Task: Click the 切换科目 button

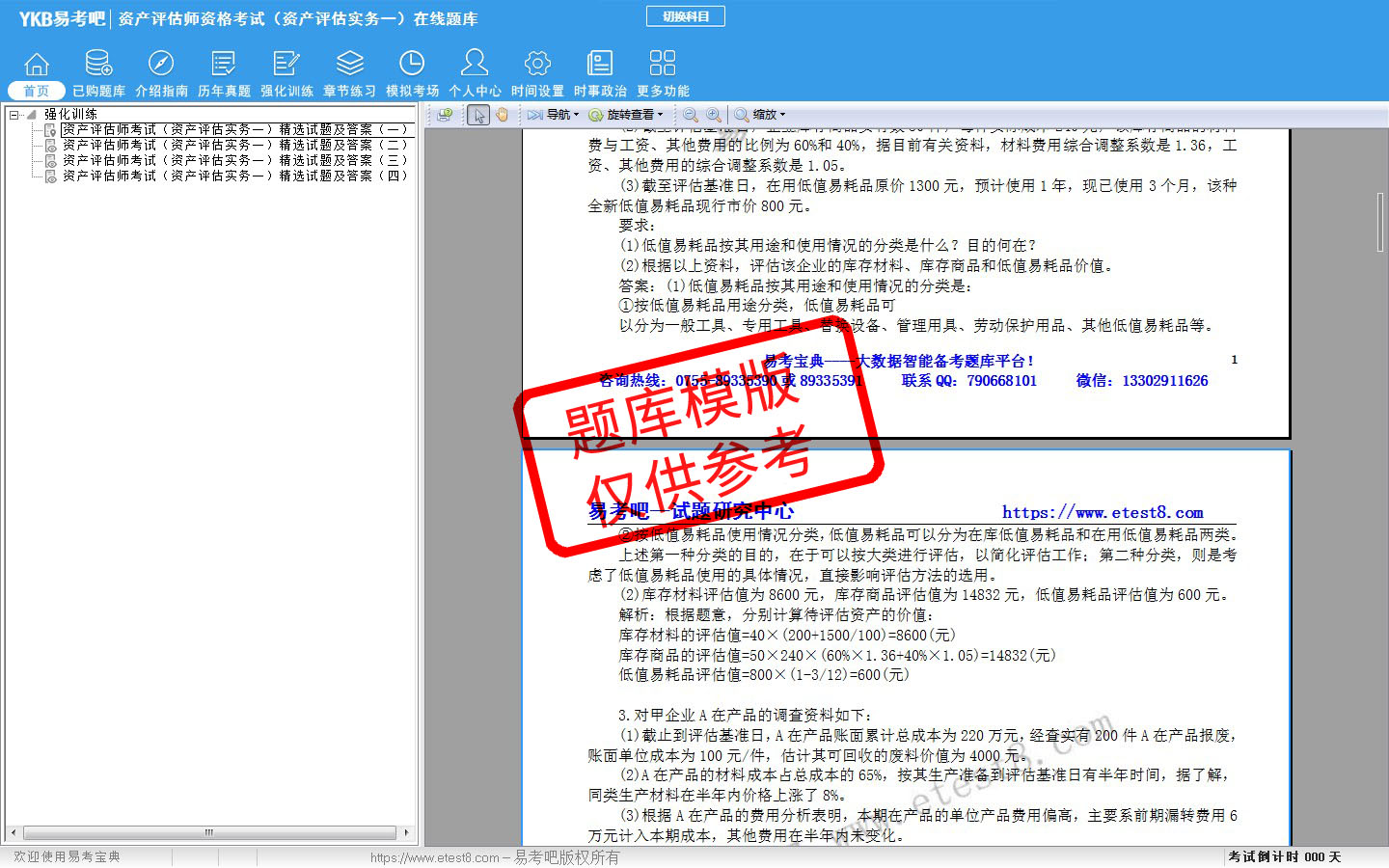Action: coord(686,16)
